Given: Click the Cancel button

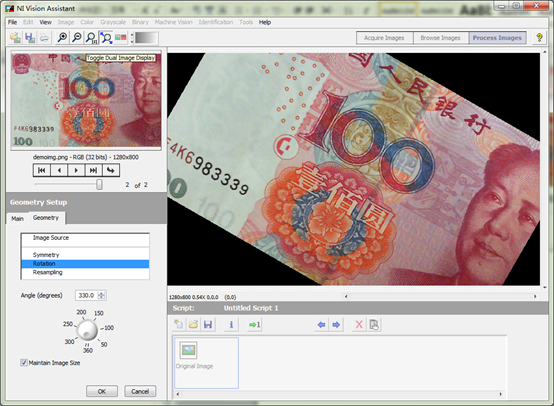Looking at the screenshot, I should pos(140,391).
